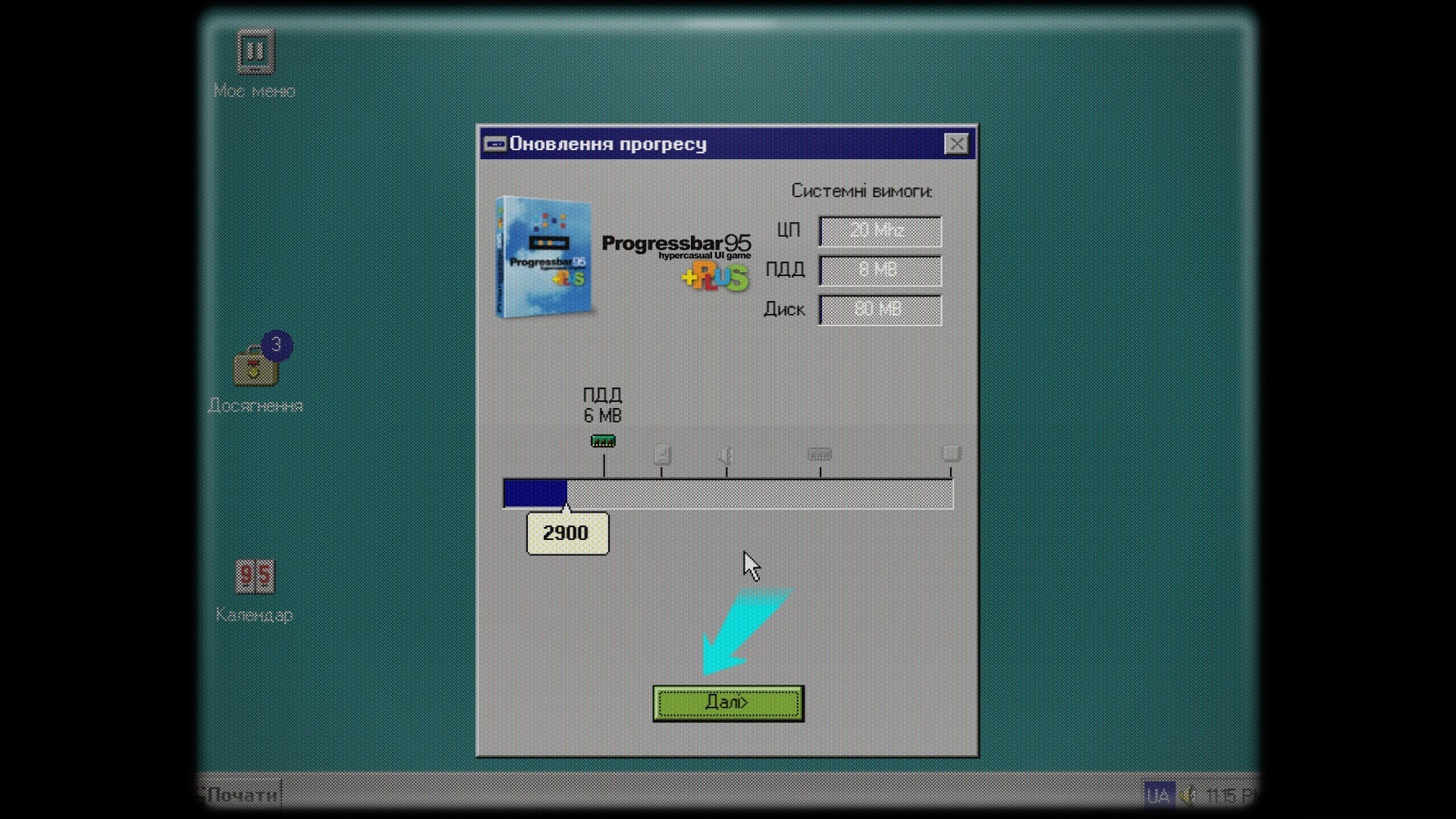Click the blue progress bar fill
The height and width of the screenshot is (819, 1456).
click(535, 494)
